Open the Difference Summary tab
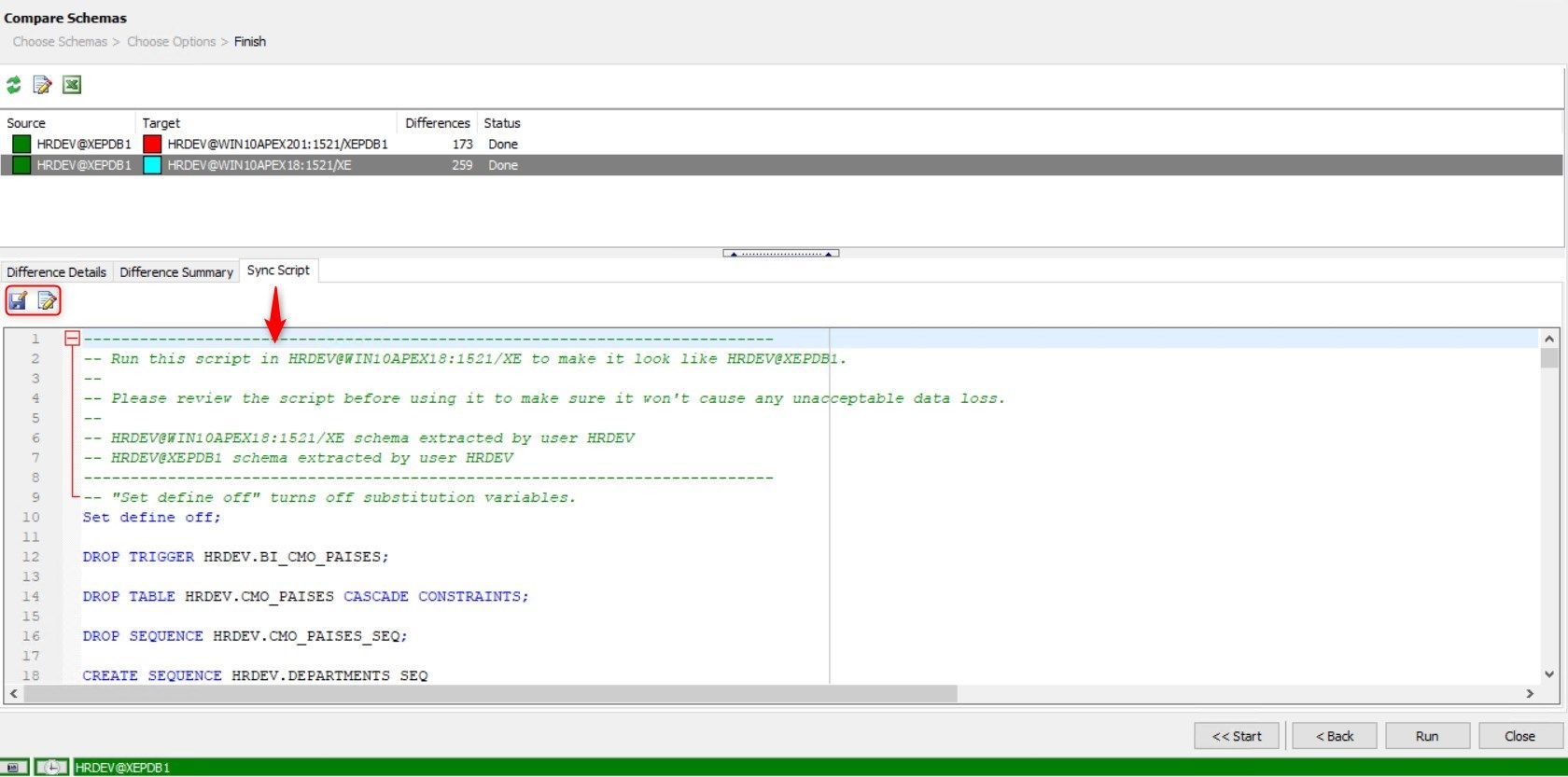This screenshot has width=1568, height=777. click(x=176, y=271)
